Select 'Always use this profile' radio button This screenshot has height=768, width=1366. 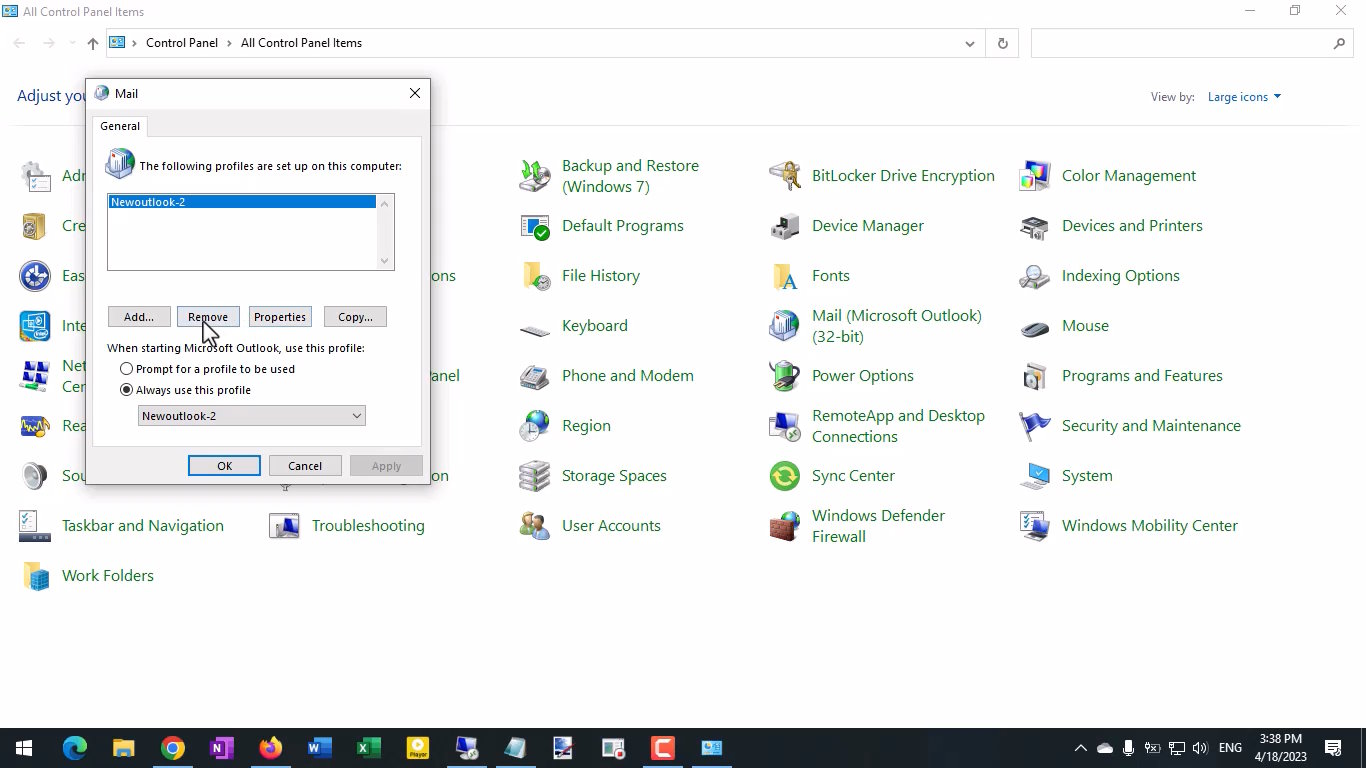(x=127, y=390)
